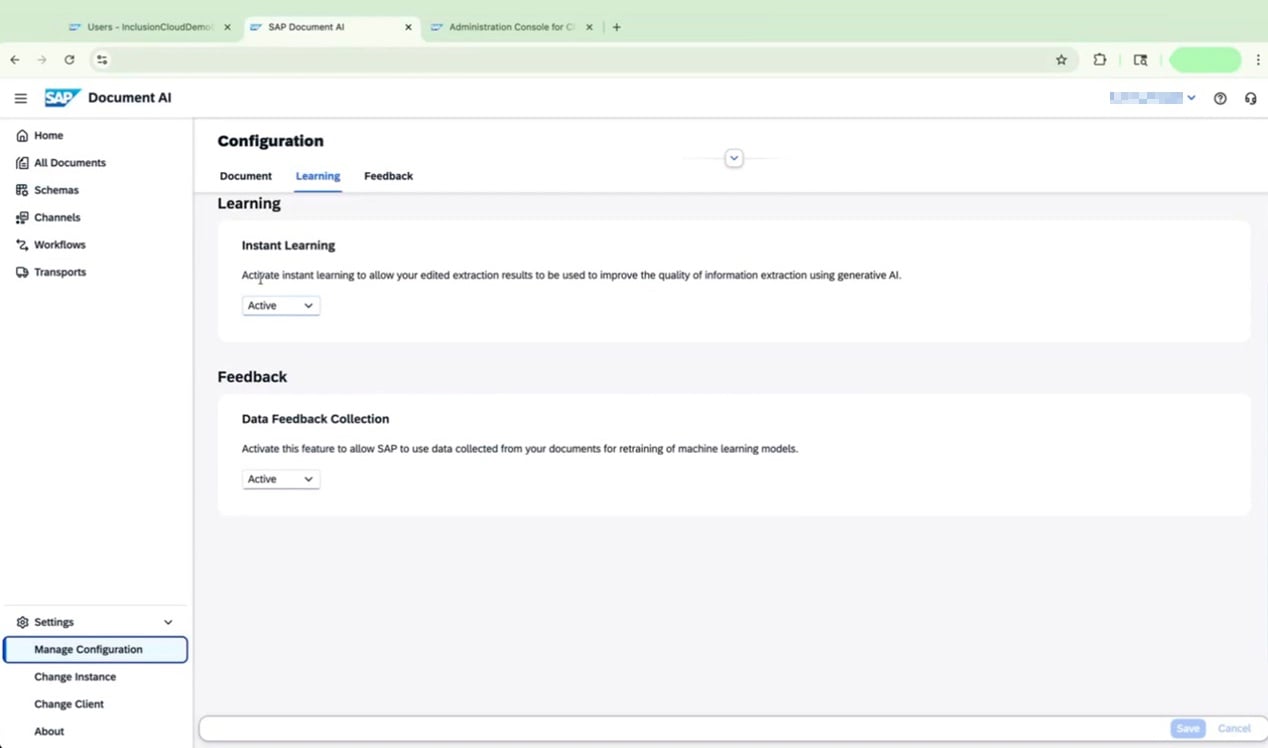Click the Data Feedback Collection heading
Screen dimensions: 1268x748
coord(315,419)
